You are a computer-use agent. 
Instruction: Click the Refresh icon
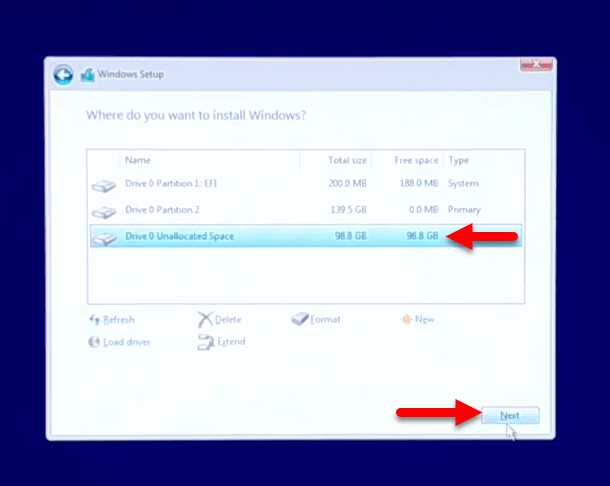(95, 319)
